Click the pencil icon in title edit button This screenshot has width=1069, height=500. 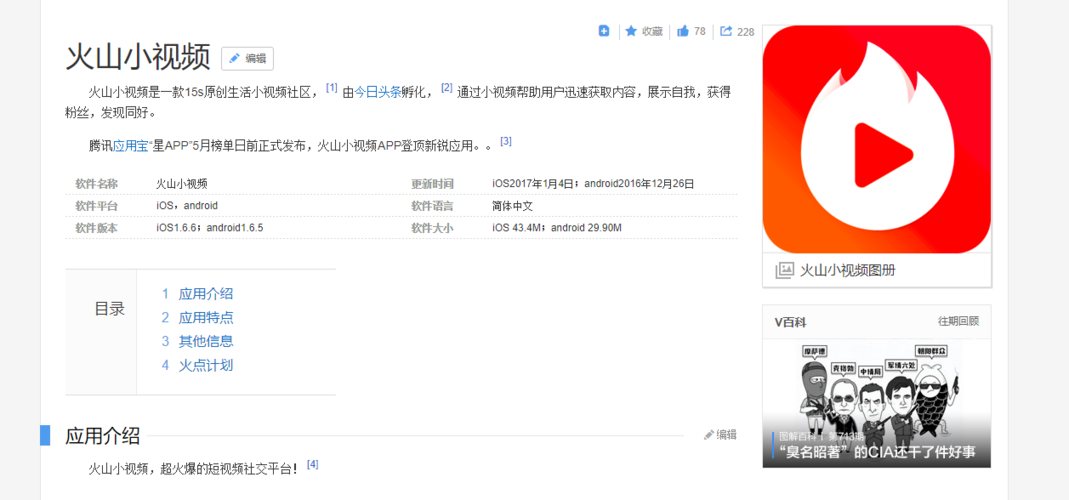235,59
